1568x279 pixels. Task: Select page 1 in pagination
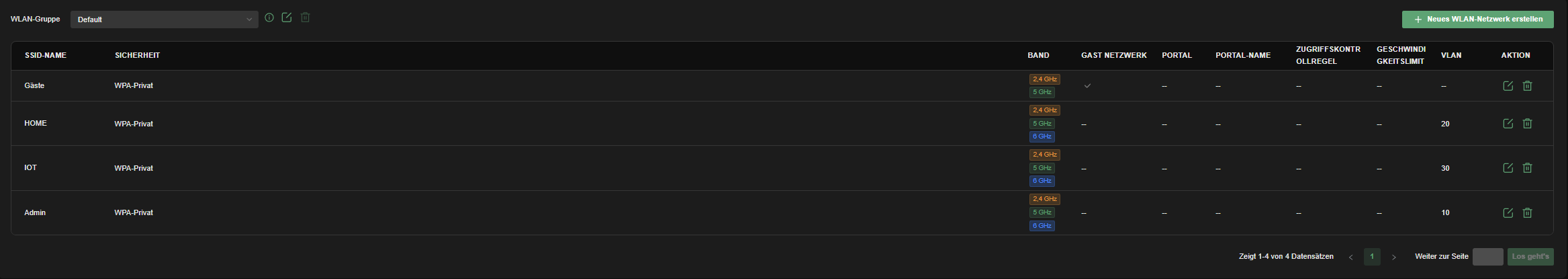point(1372,257)
